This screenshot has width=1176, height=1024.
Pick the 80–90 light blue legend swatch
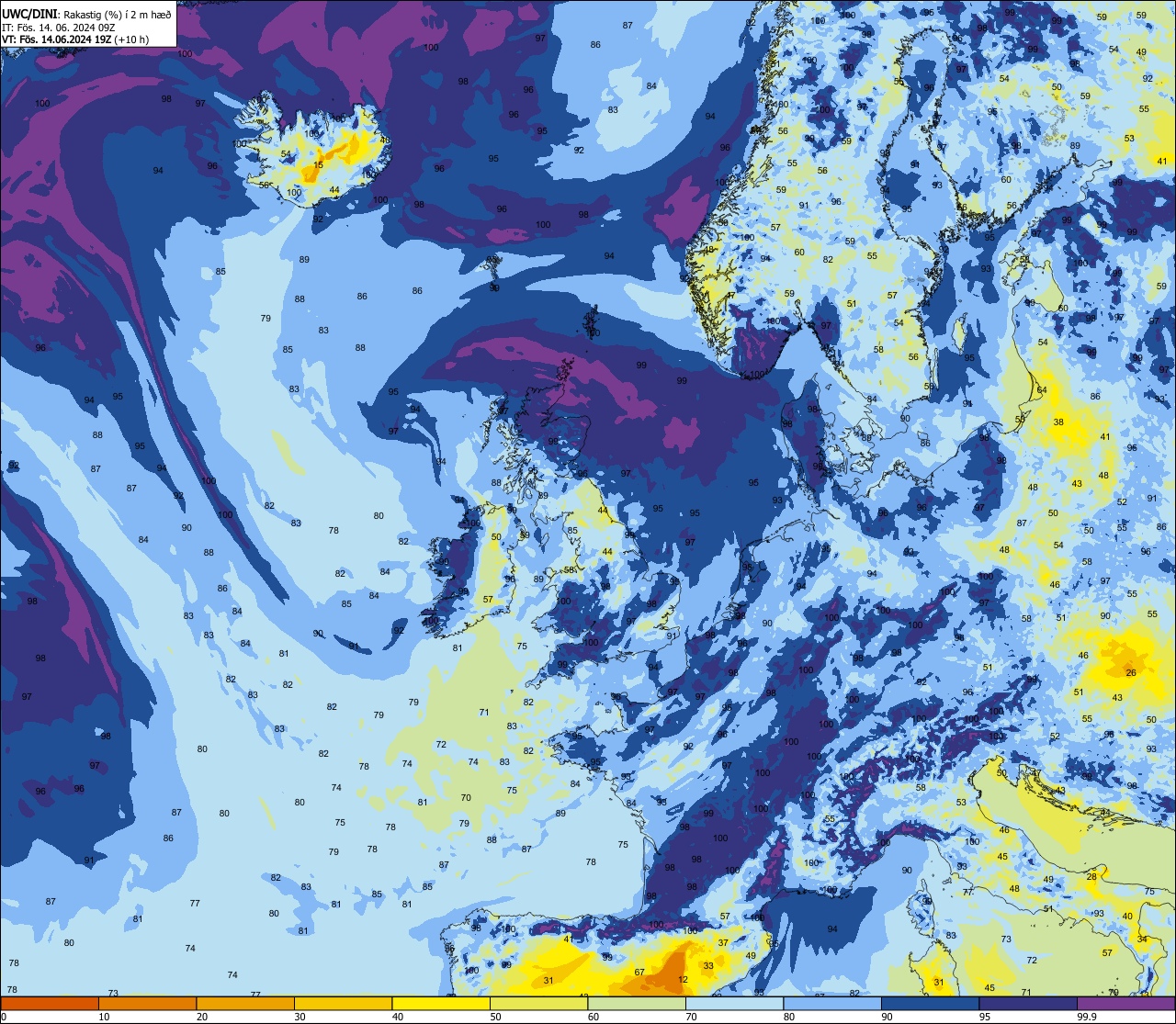click(x=832, y=1003)
